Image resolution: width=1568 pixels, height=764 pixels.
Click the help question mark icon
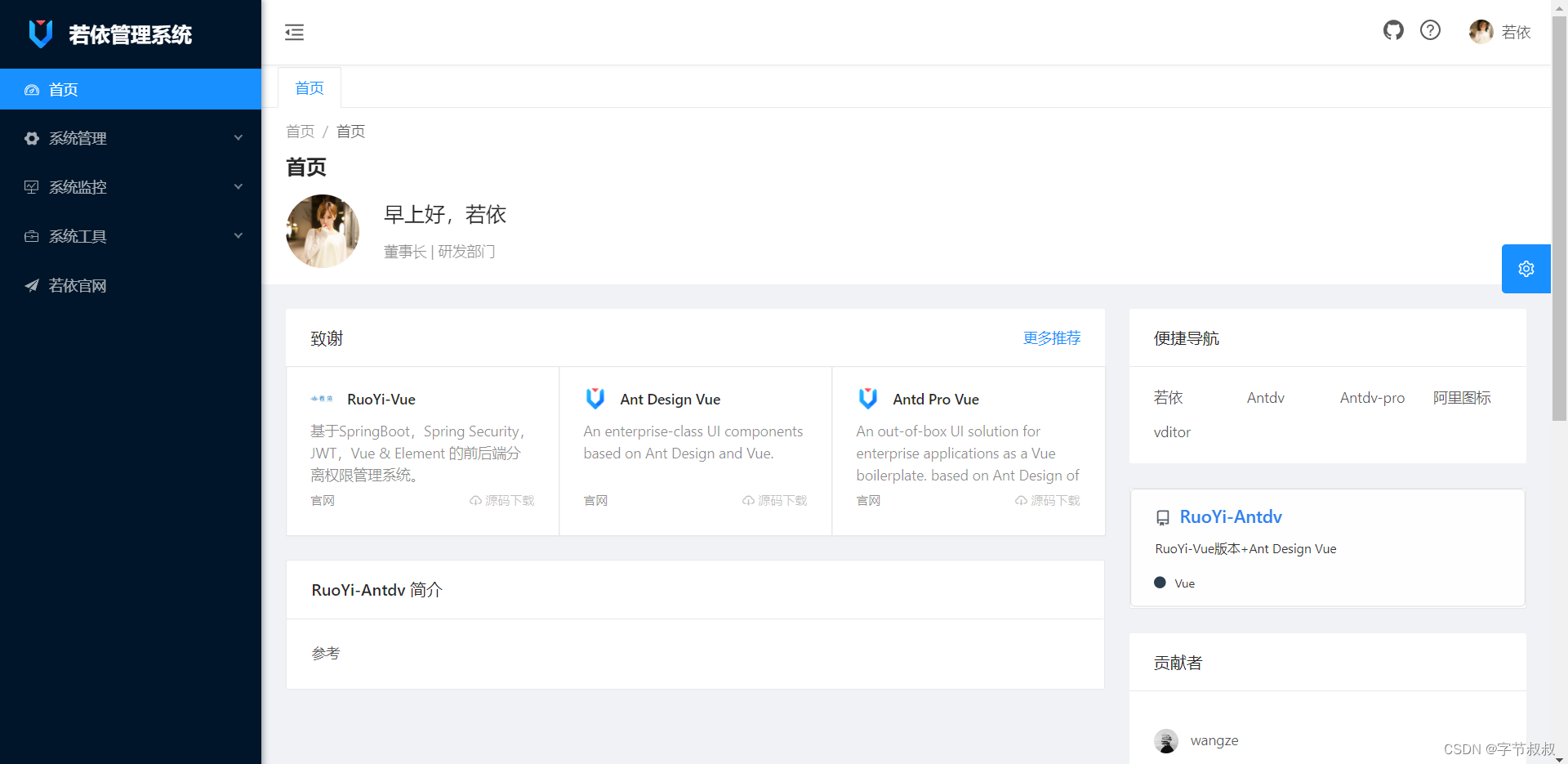pyautogui.click(x=1430, y=30)
